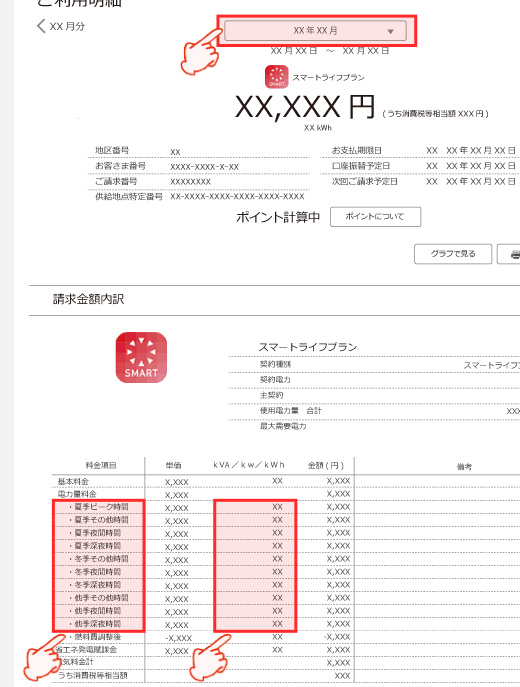This screenshot has height=687, width=520.
Task: Select the 他季その他時間 row label
Action: 99,598
